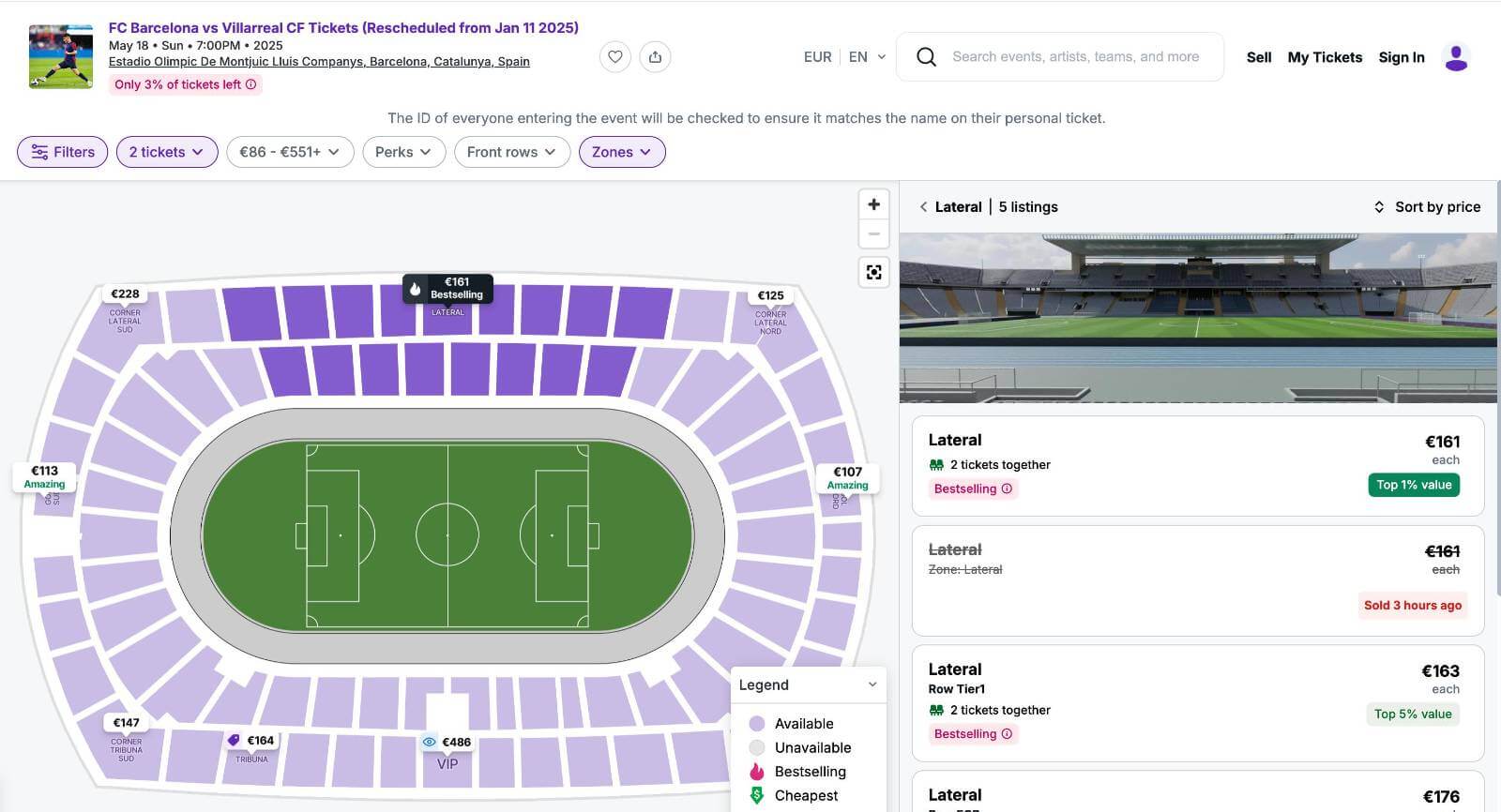
Task: Click the user profile avatar icon
Action: click(x=1456, y=57)
